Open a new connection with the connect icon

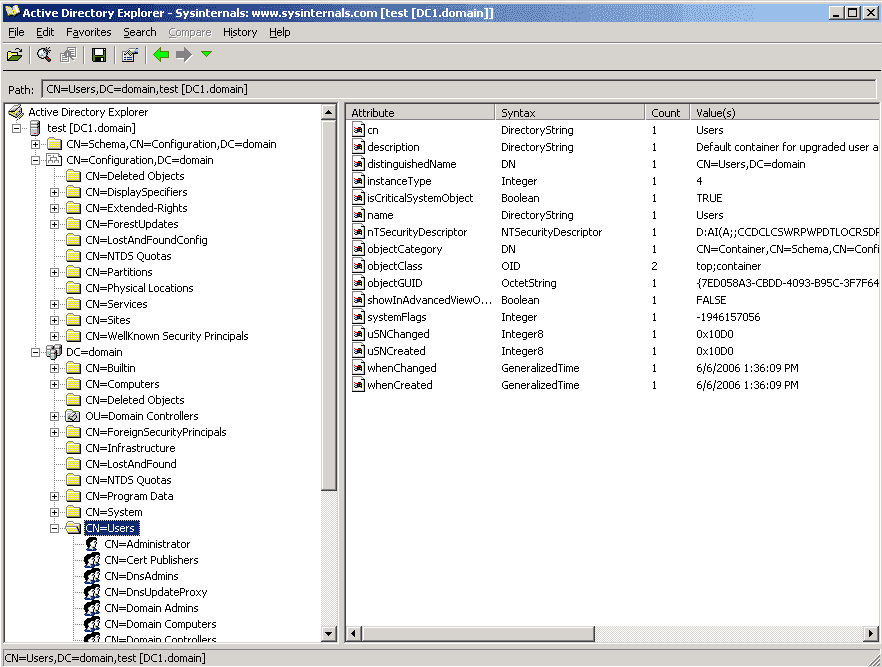pyautogui.click(x=13, y=55)
